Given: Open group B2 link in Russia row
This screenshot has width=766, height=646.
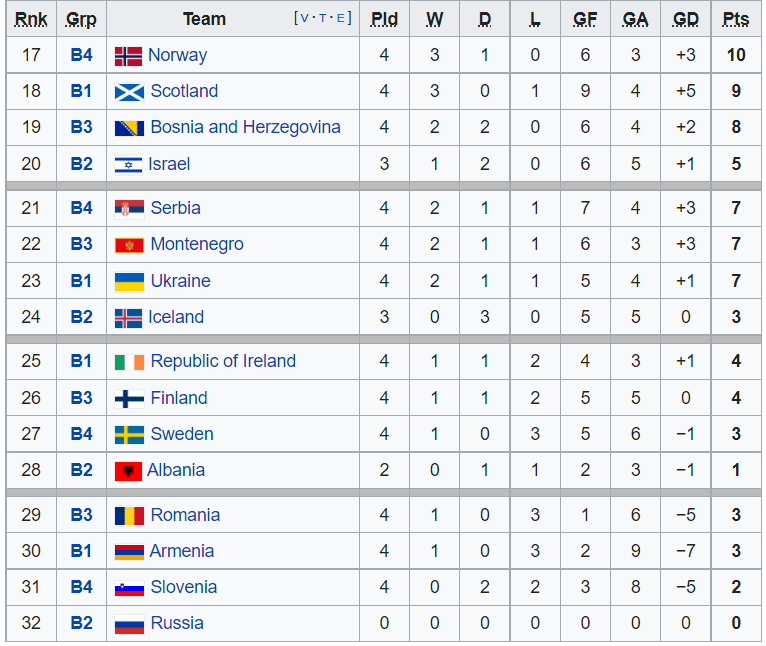Looking at the screenshot, I should coord(81,623).
